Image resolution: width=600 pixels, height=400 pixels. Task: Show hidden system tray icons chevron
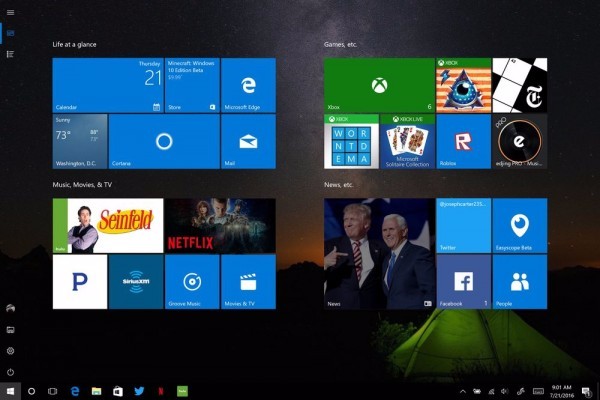pos(463,390)
